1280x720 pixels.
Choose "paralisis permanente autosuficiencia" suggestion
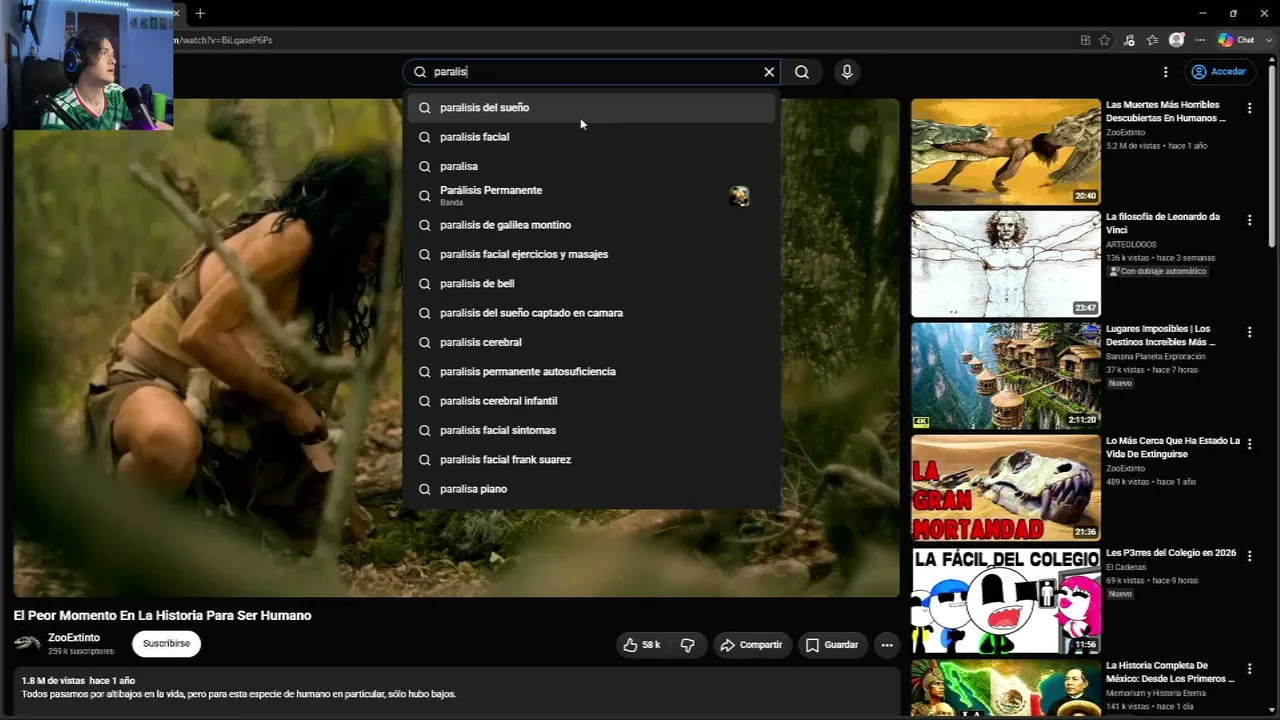[x=591, y=372]
